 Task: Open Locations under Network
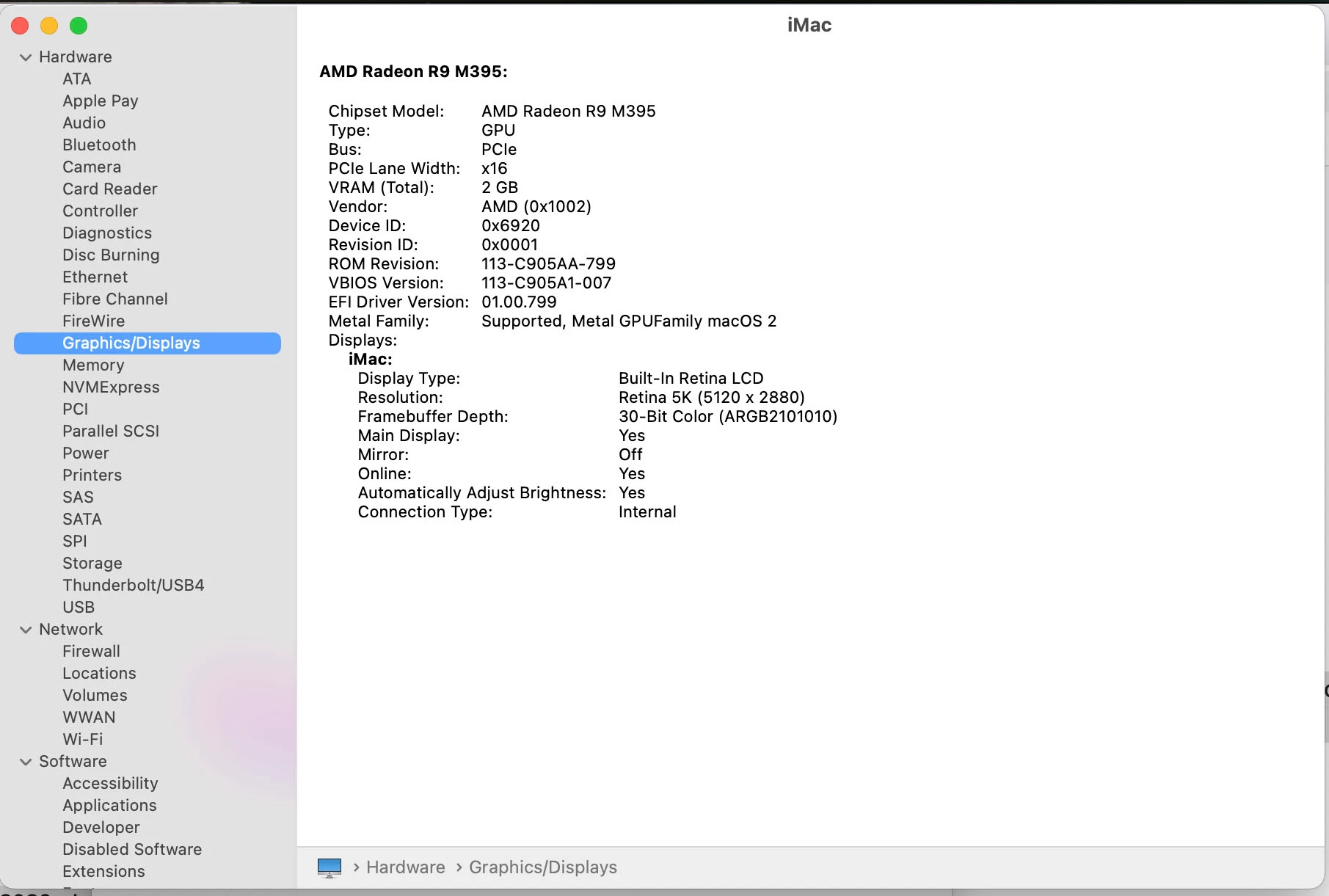(x=99, y=673)
